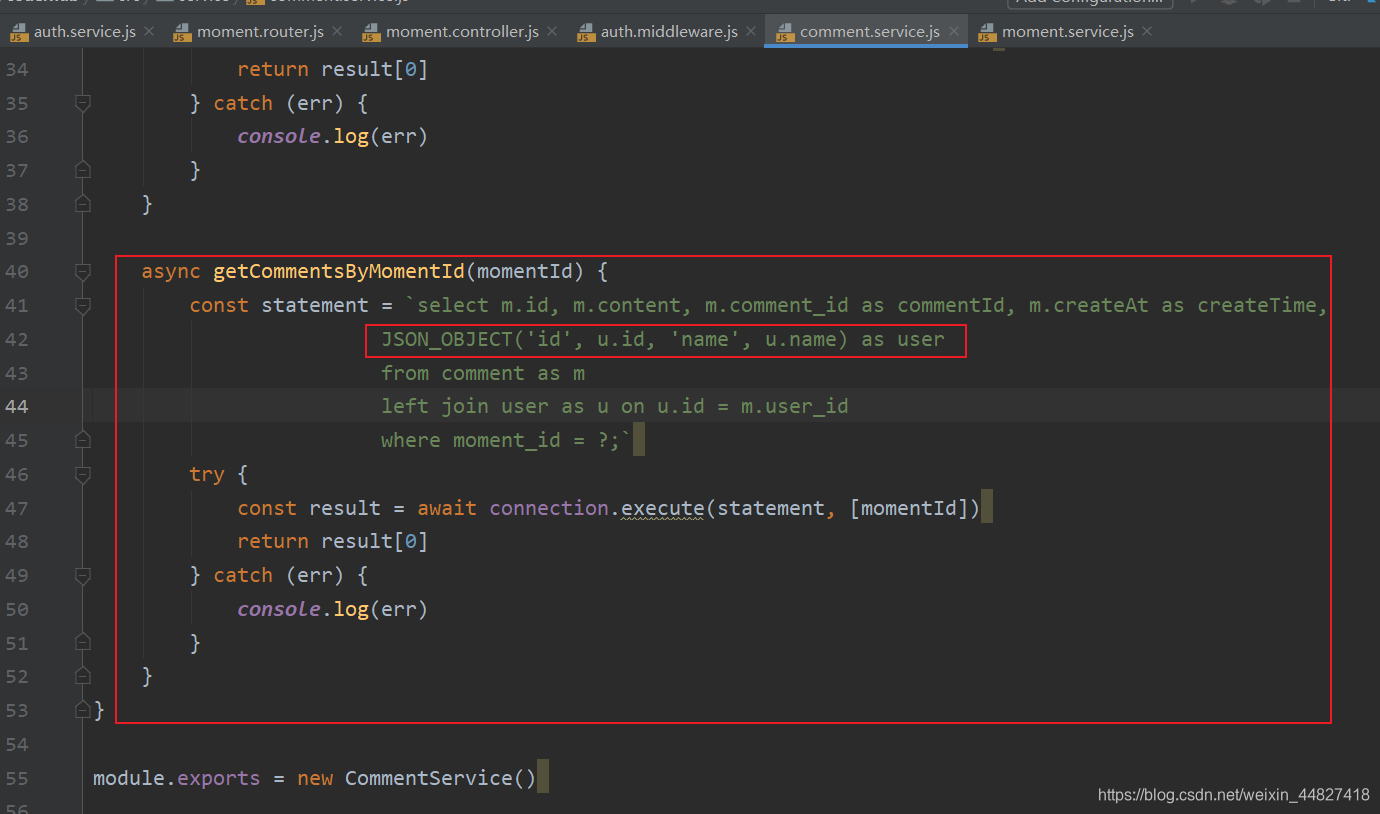Close the comment.service.js tab
Screen dimensions: 1380x814
click(954, 32)
